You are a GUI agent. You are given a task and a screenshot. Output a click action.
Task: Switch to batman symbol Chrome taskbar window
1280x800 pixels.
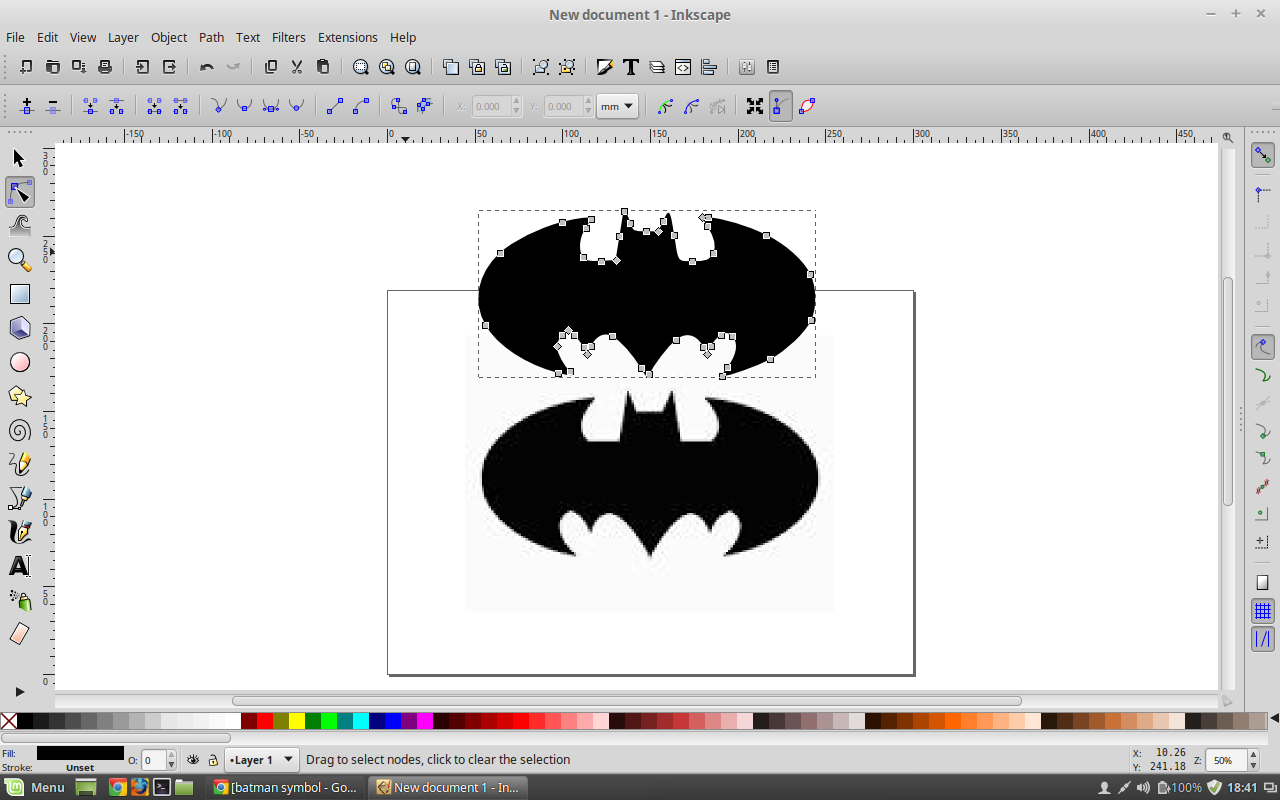click(x=285, y=787)
